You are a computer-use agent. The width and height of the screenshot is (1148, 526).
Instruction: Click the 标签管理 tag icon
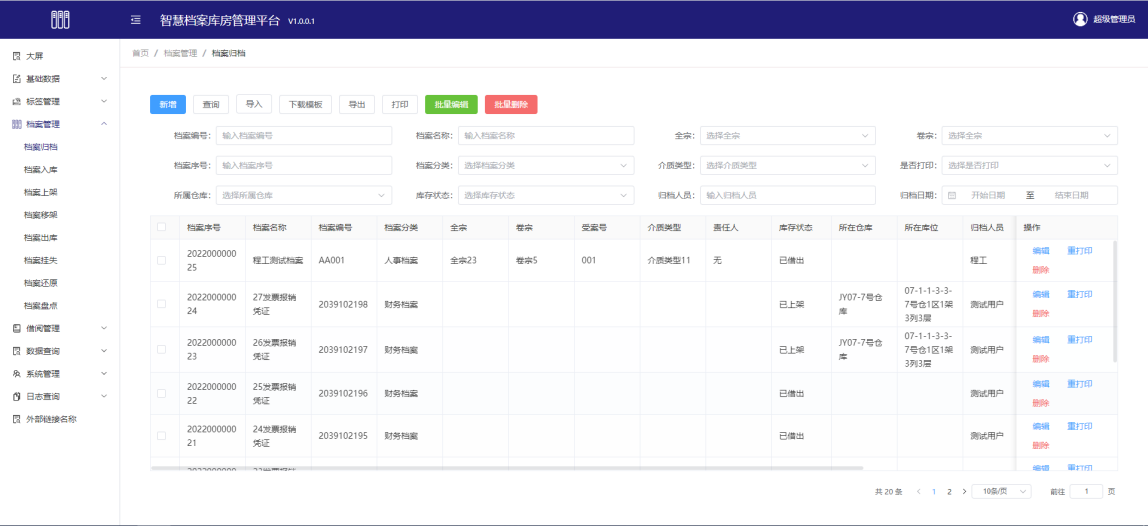[x=16, y=102]
